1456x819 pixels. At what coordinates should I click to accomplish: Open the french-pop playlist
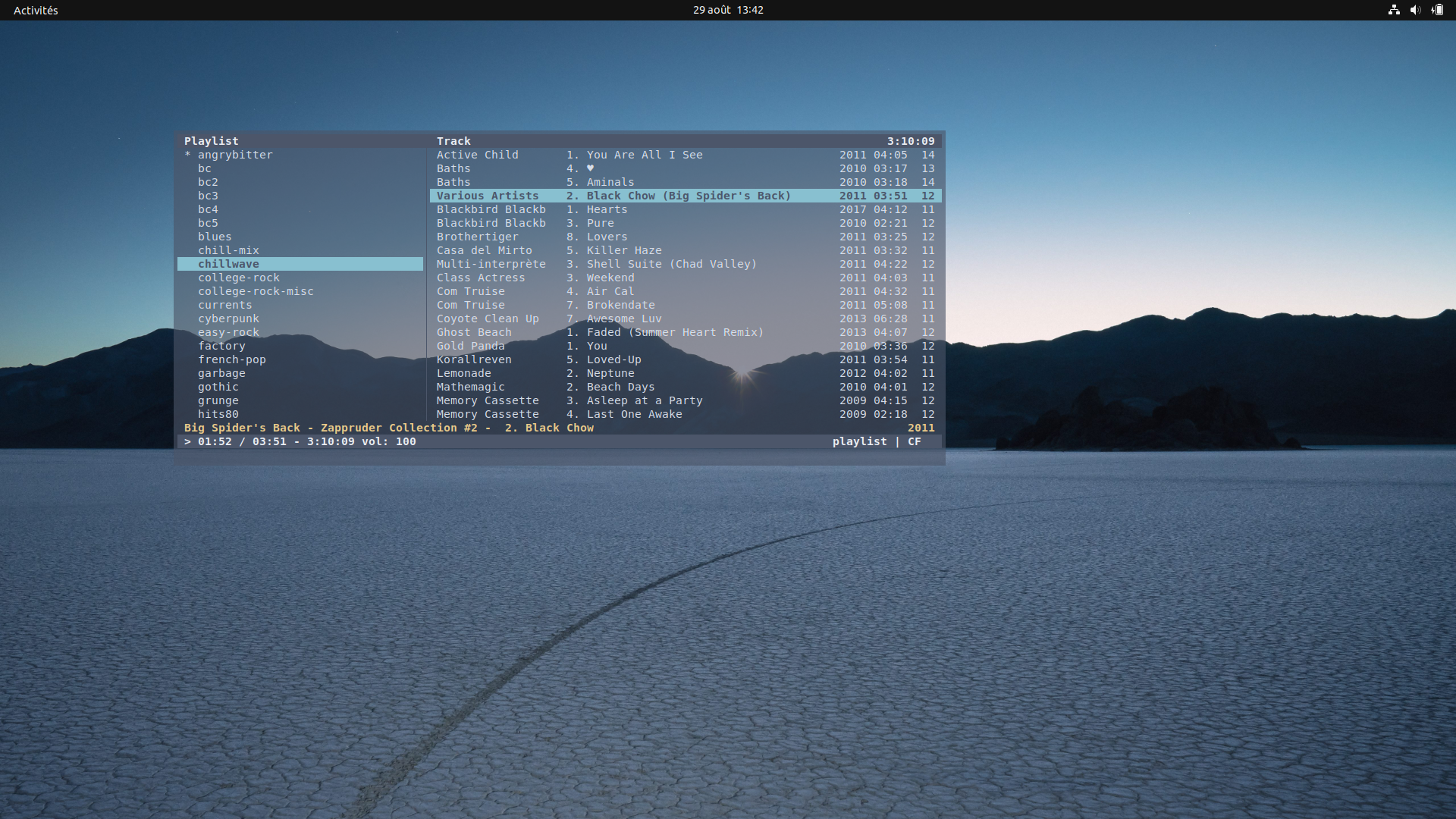231,359
